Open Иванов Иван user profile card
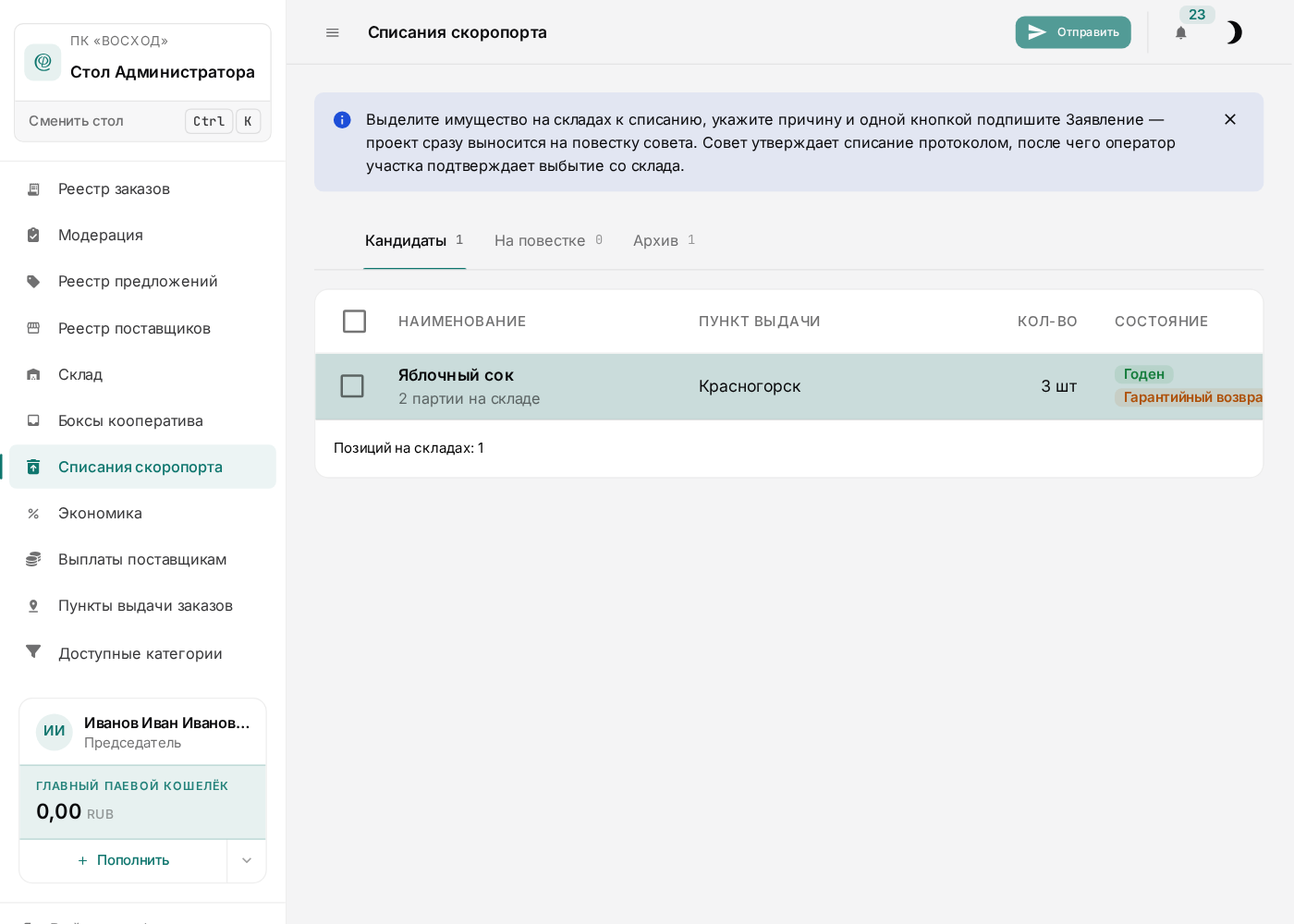This screenshot has height=924, width=1294. [x=142, y=732]
